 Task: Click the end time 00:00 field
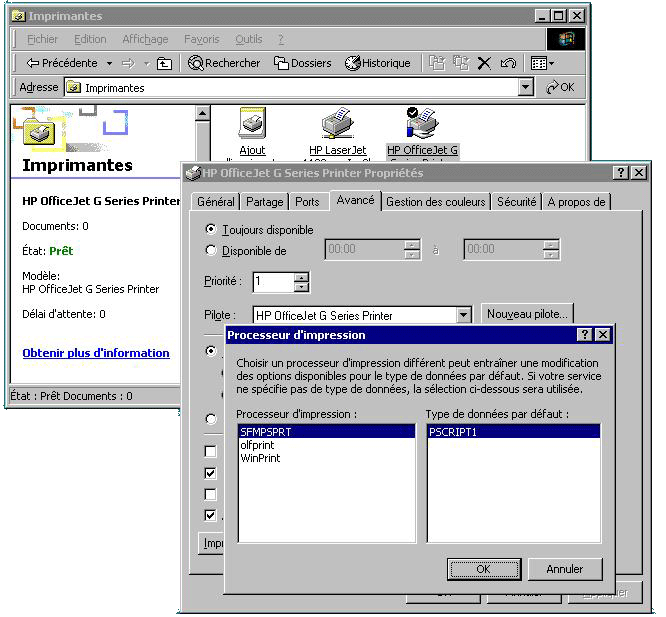click(x=504, y=249)
